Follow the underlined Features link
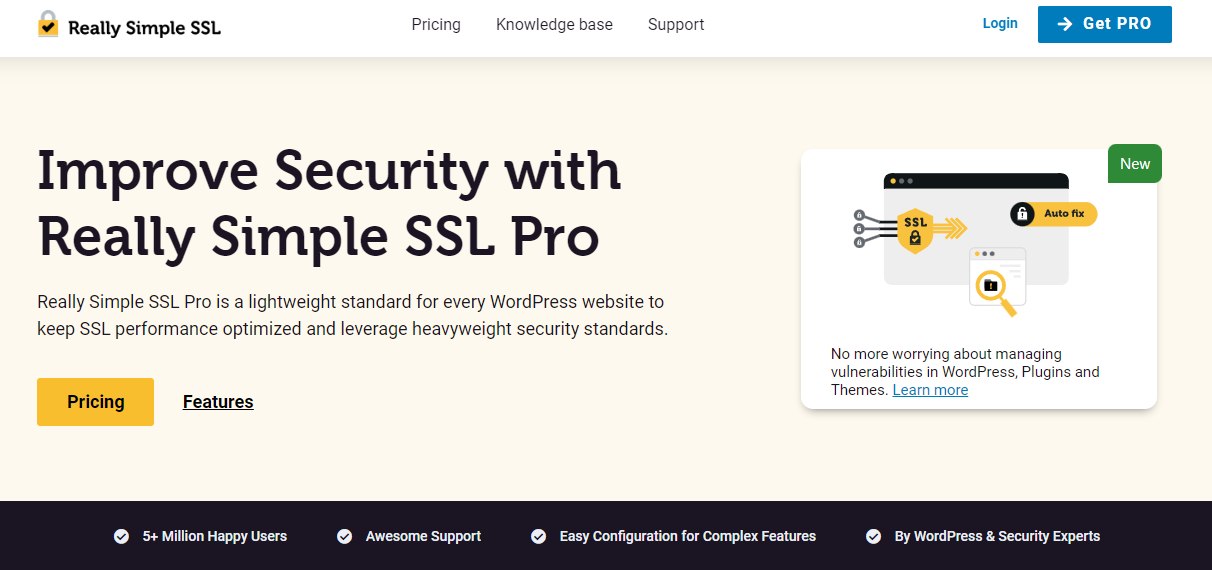The image size is (1212, 570). point(218,402)
